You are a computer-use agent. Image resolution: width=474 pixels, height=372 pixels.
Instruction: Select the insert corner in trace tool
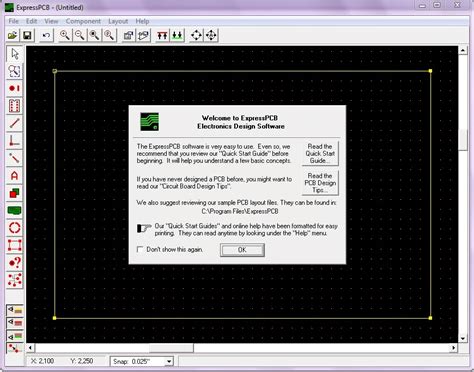(x=14, y=140)
